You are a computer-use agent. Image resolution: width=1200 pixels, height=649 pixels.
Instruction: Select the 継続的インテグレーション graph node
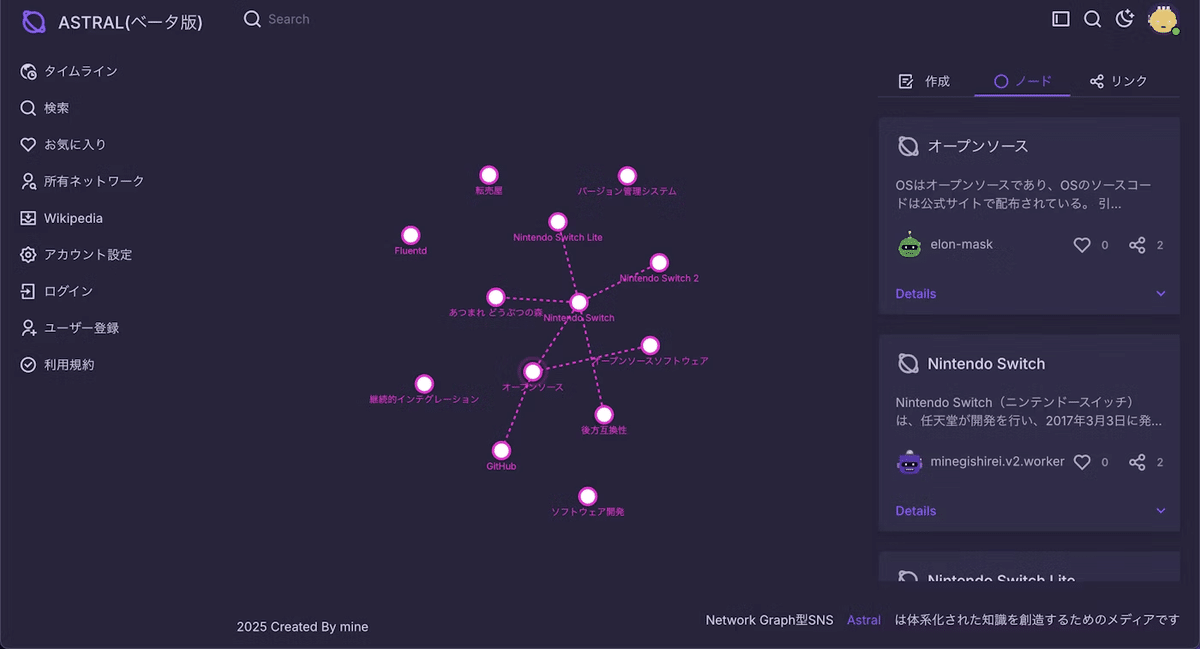424,384
